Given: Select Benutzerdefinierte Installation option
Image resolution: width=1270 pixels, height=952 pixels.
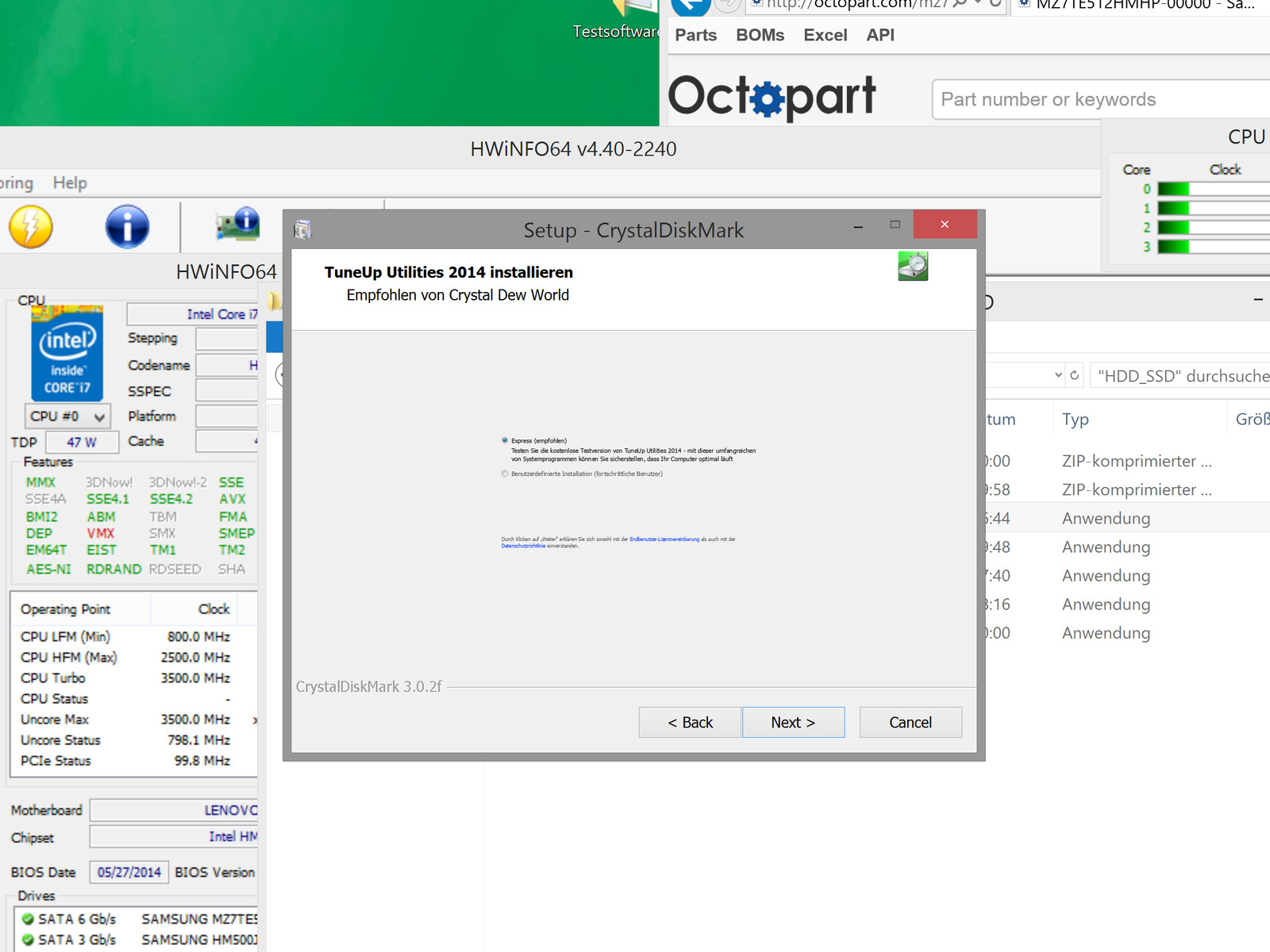Looking at the screenshot, I should pyautogui.click(x=505, y=474).
